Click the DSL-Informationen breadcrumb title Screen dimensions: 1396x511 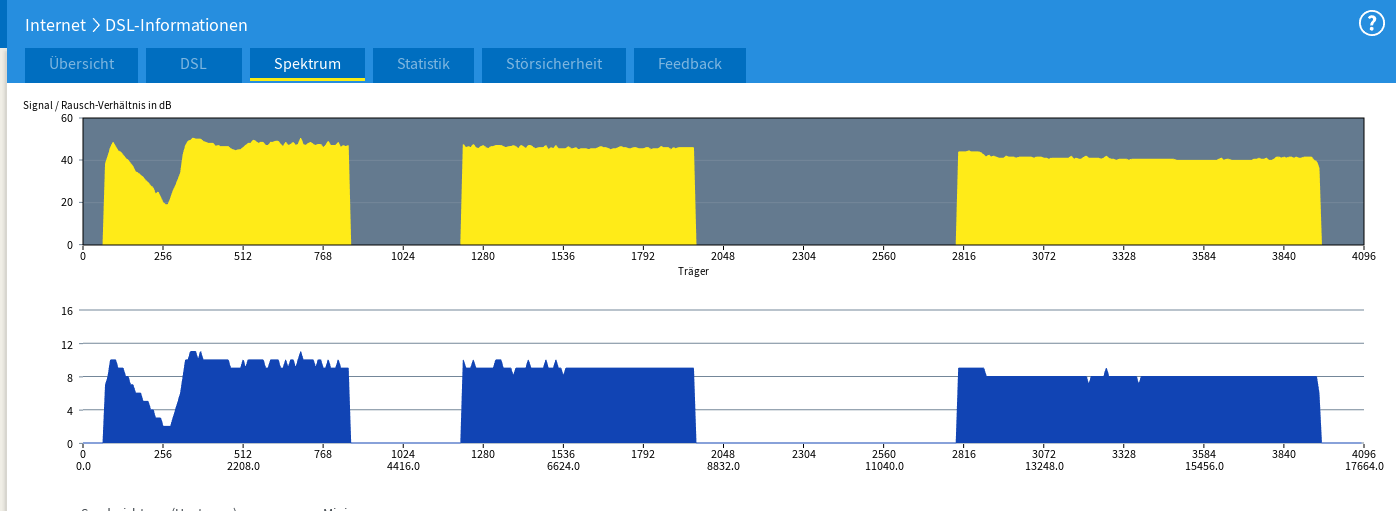click(176, 25)
